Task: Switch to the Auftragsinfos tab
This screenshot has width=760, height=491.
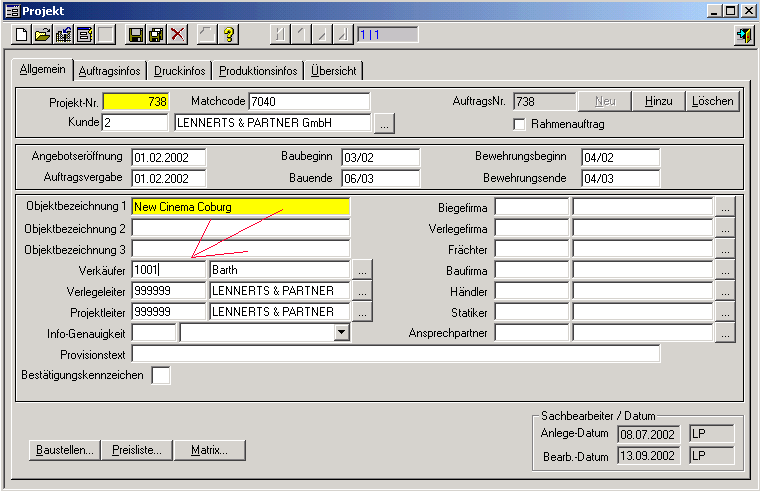Action: pyautogui.click(x=110, y=71)
